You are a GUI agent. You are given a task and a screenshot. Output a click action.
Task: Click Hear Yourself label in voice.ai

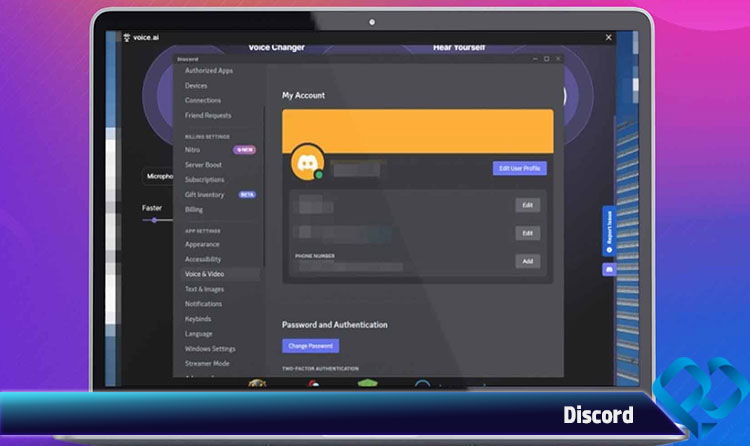tap(459, 47)
